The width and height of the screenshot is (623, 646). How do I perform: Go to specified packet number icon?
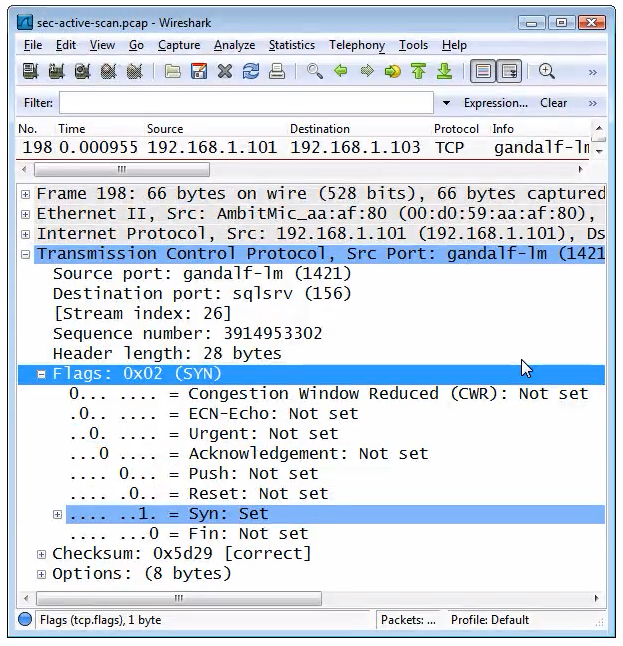point(393,71)
